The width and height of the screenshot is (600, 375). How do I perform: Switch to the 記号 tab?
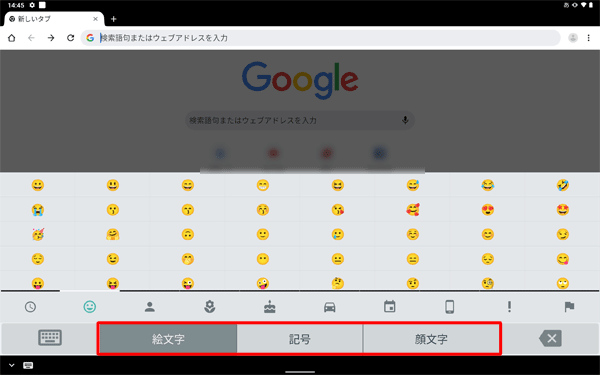(300, 339)
